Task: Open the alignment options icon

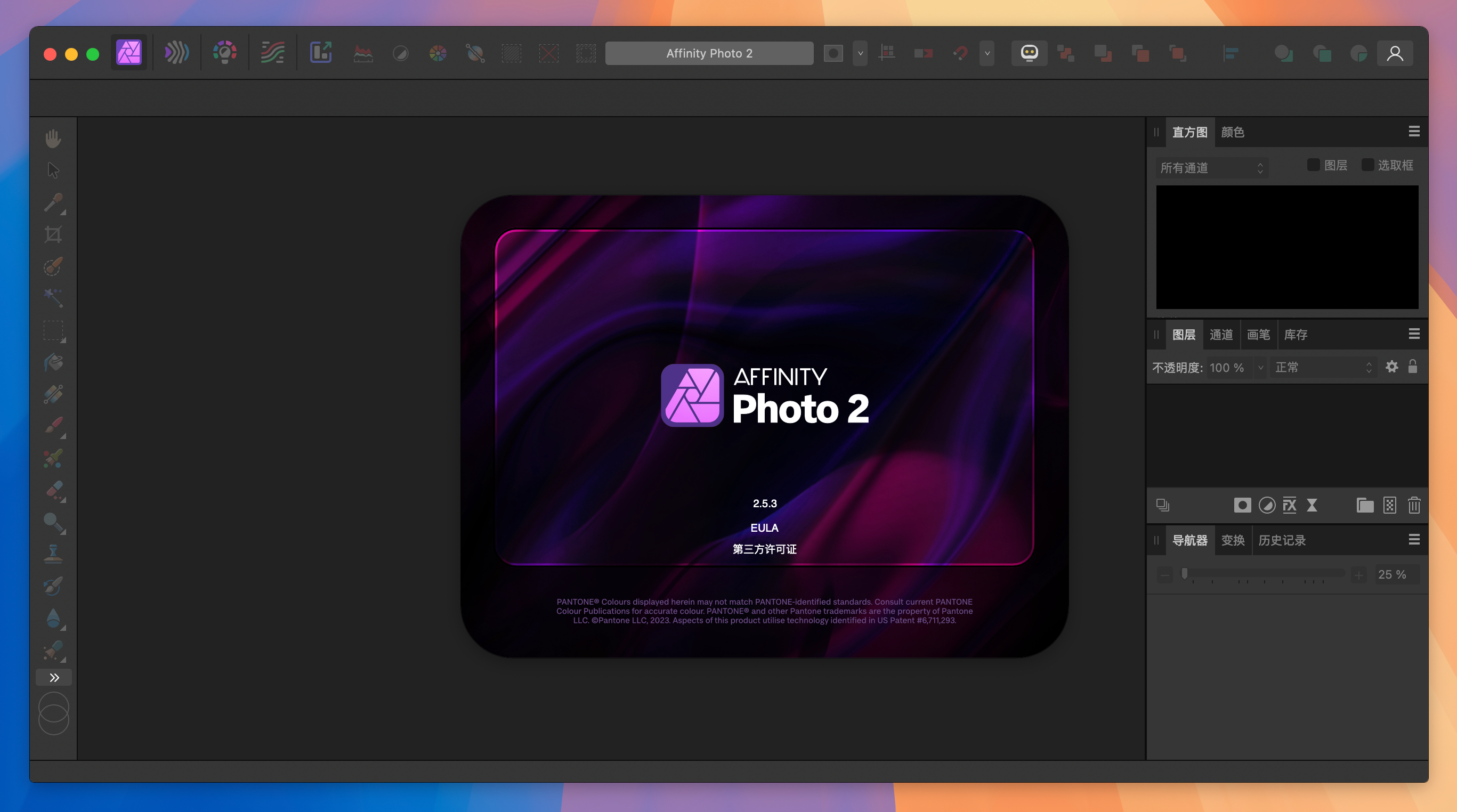Action: (x=1230, y=54)
